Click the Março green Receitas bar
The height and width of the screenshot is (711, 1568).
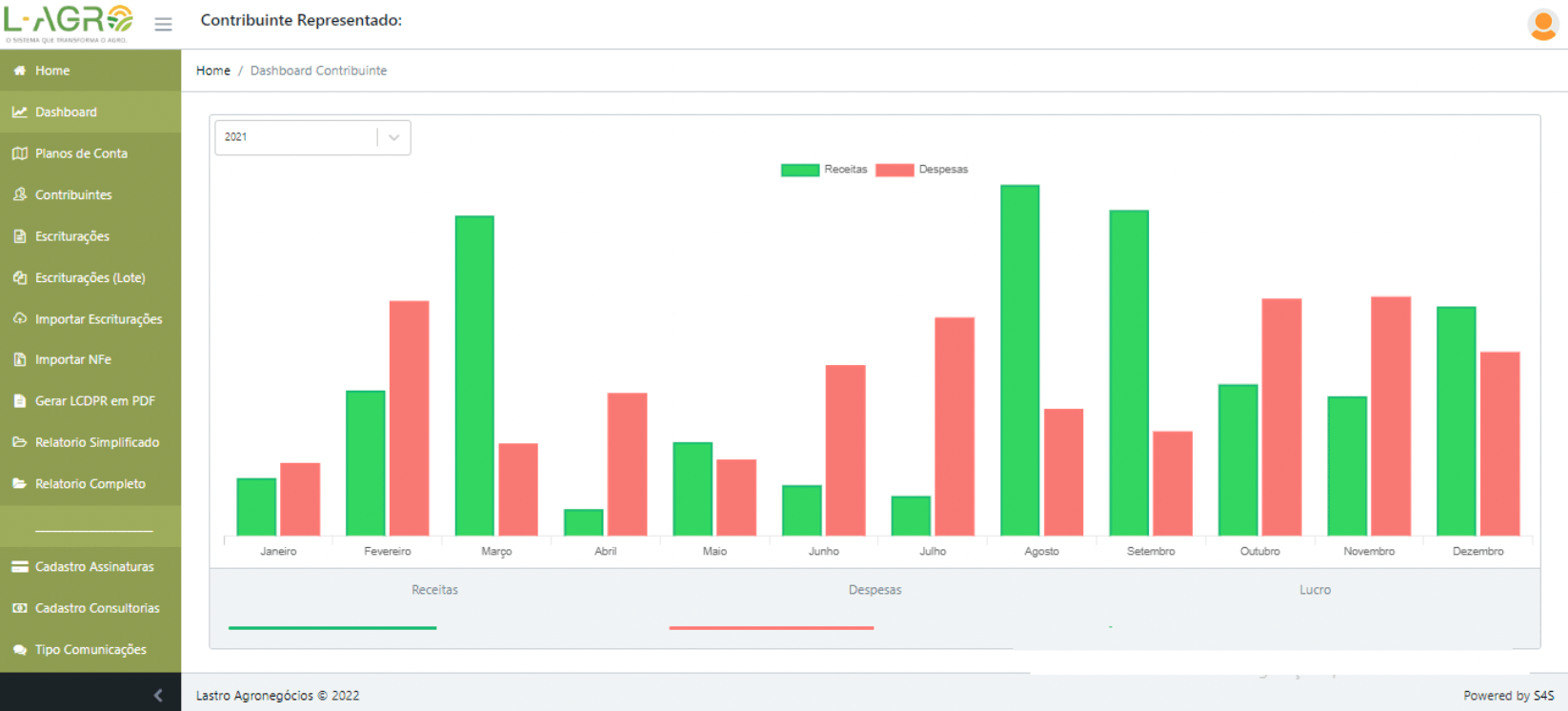[474, 376]
